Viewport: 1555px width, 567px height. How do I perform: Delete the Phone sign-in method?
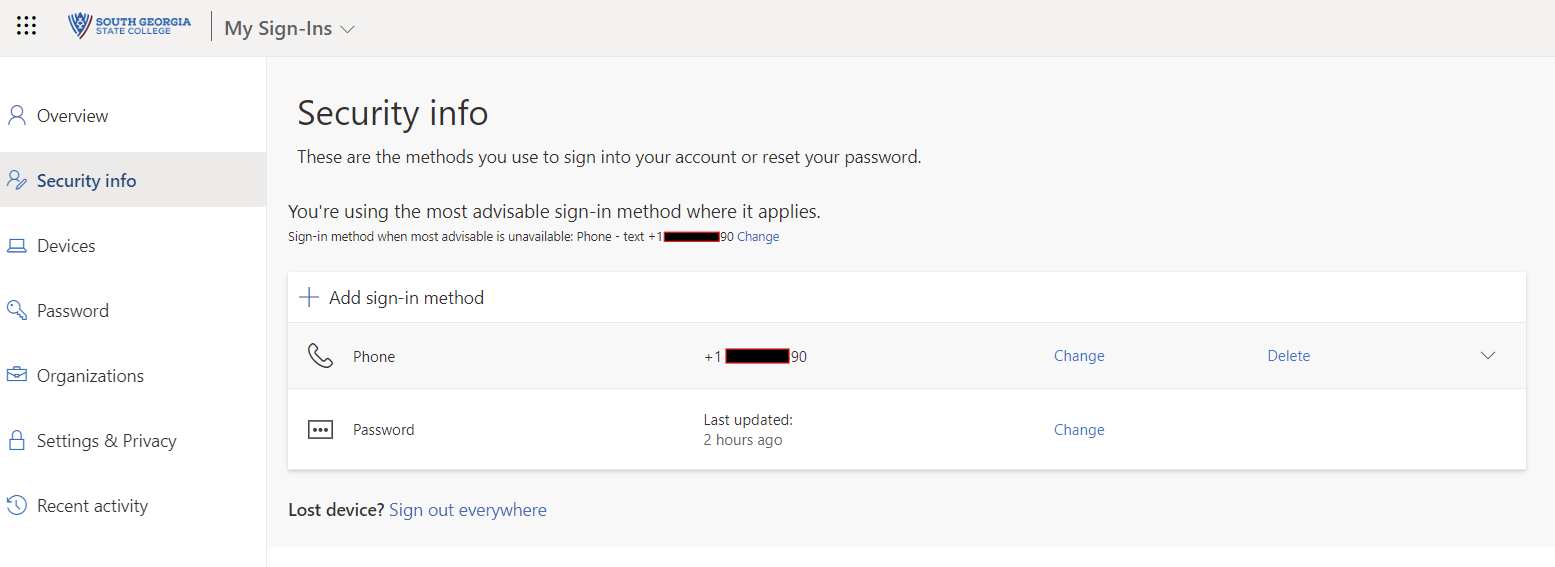pyautogui.click(x=1288, y=356)
